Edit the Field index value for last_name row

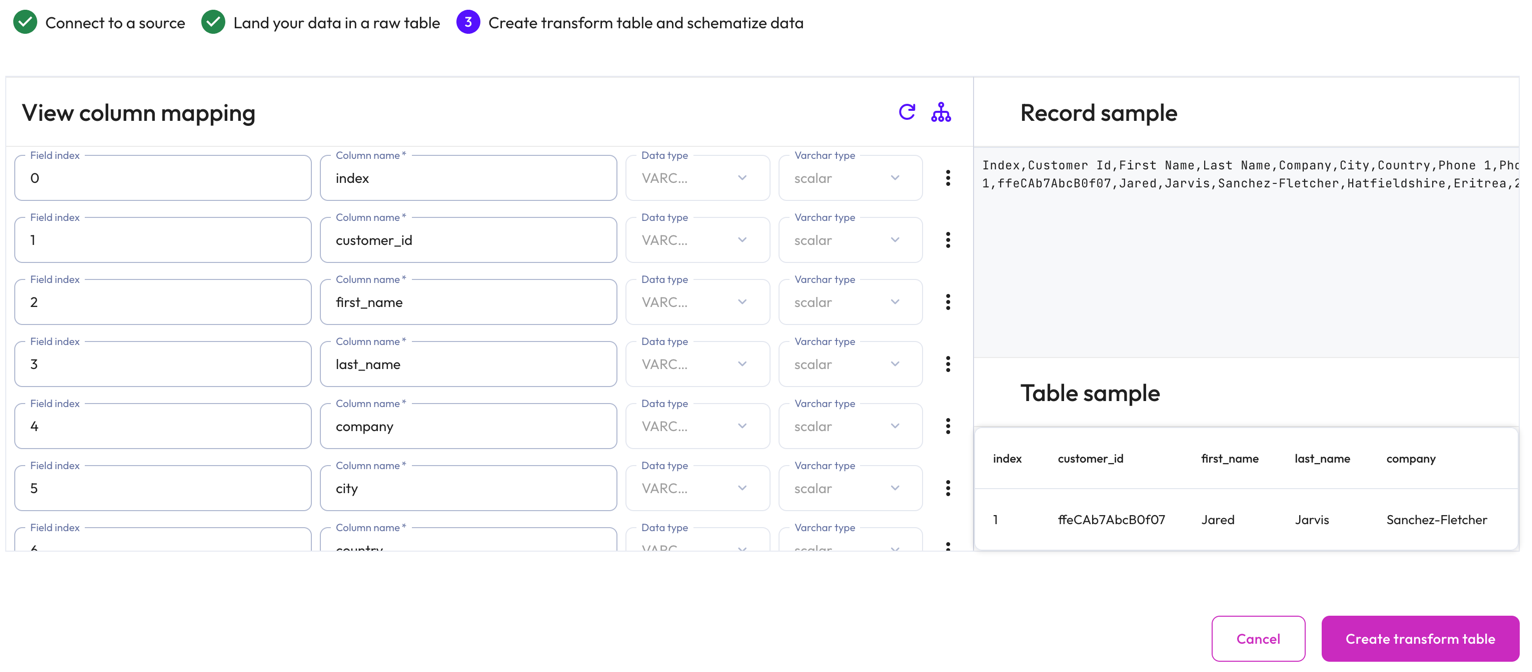pos(162,363)
